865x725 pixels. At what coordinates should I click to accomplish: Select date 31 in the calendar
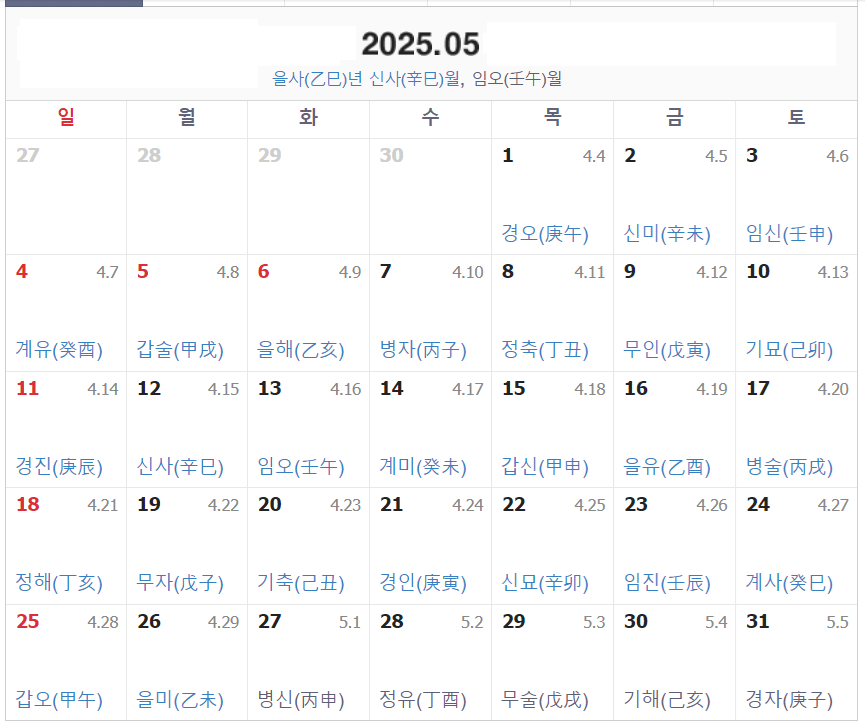pyautogui.click(x=758, y=621)
